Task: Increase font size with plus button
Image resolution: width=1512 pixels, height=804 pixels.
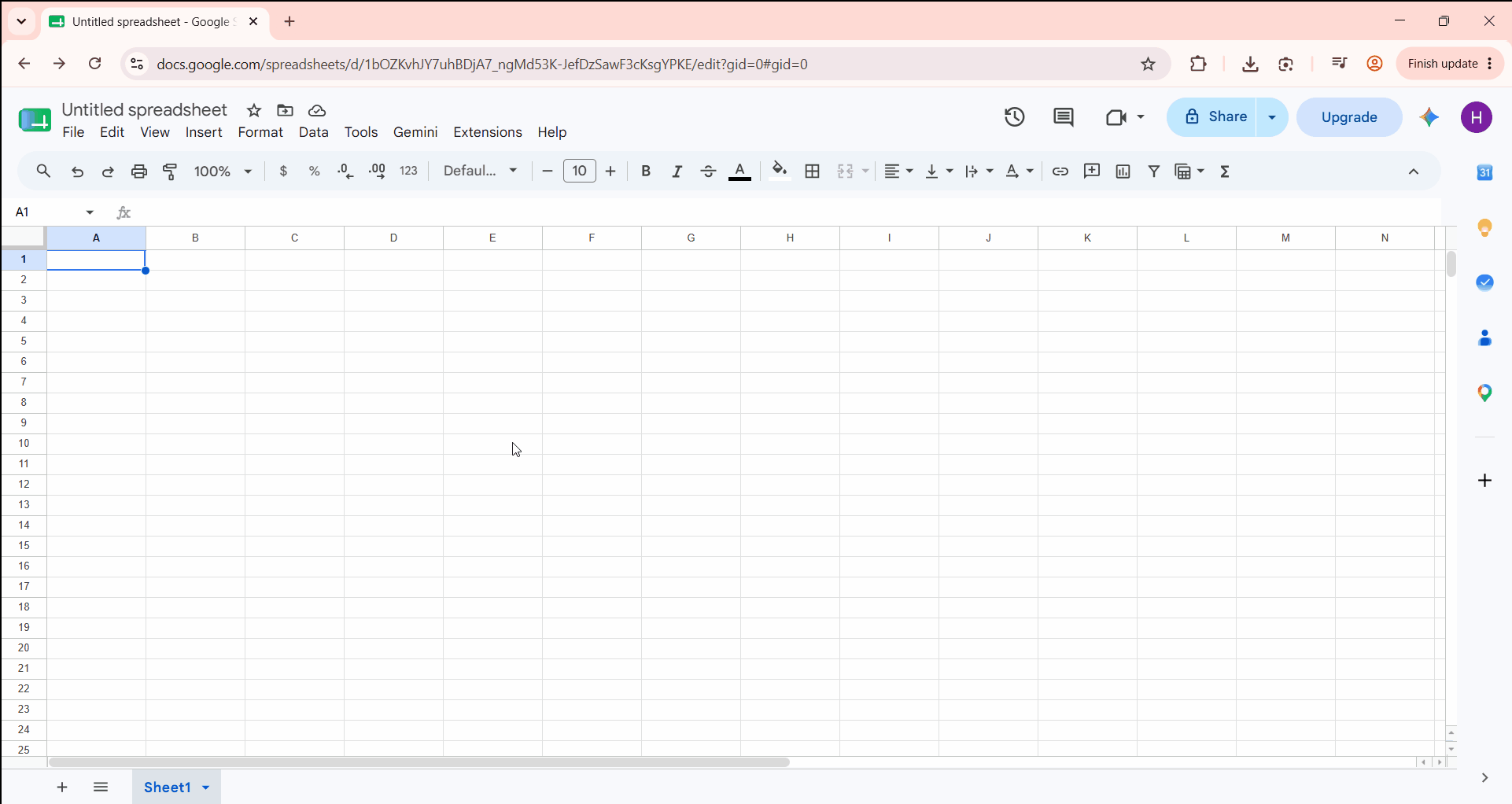Action: point(610,171)
